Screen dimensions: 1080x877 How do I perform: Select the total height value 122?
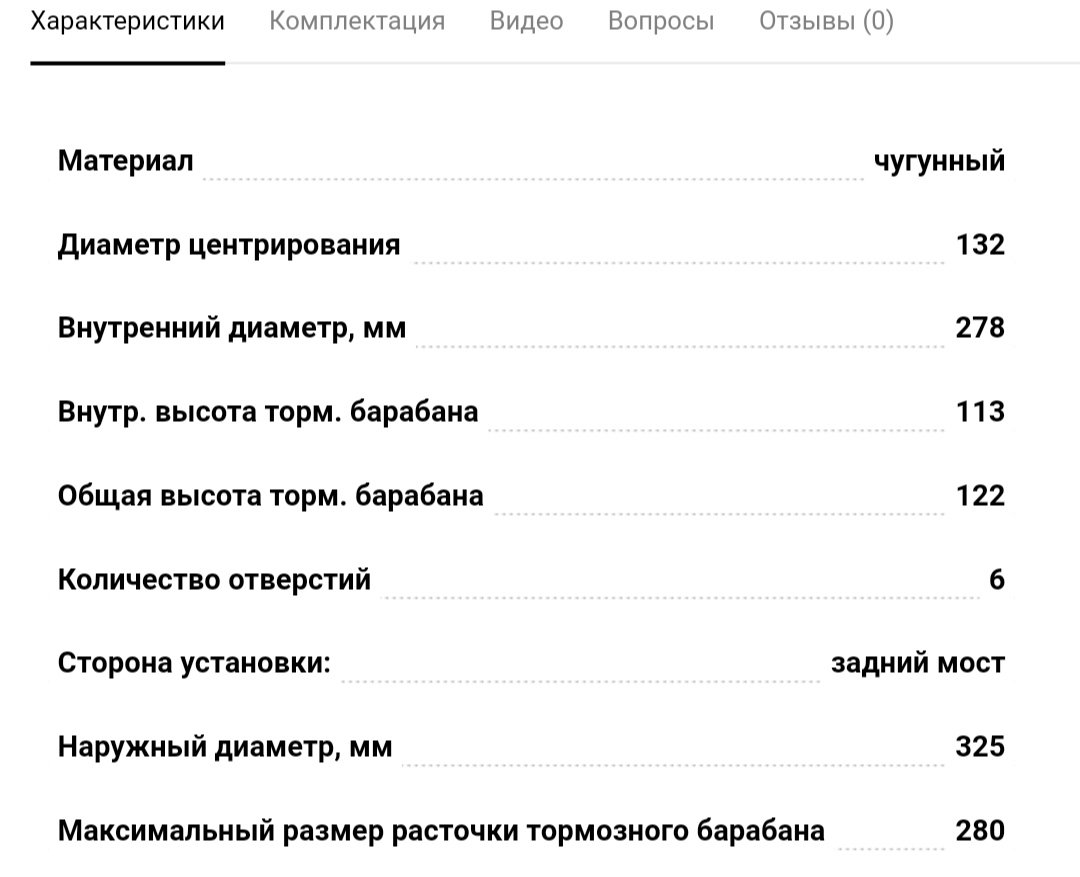pyautogui.click(x=980, y=496)
